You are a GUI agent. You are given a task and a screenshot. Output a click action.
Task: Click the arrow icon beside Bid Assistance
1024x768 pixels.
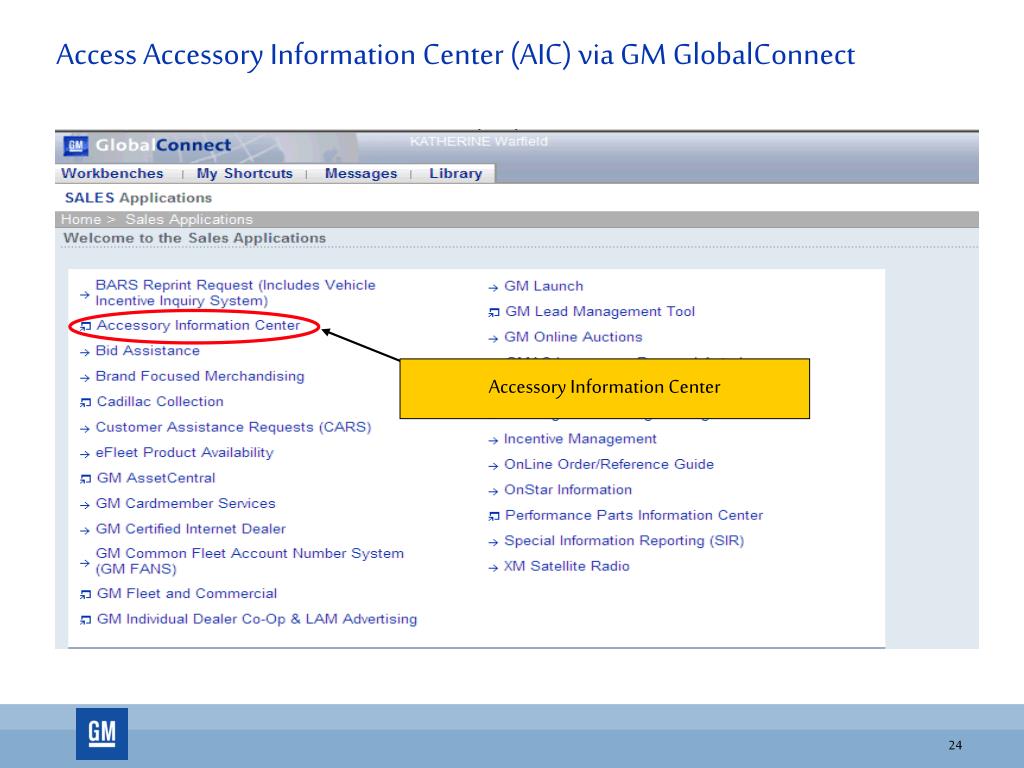coord(84,352)
